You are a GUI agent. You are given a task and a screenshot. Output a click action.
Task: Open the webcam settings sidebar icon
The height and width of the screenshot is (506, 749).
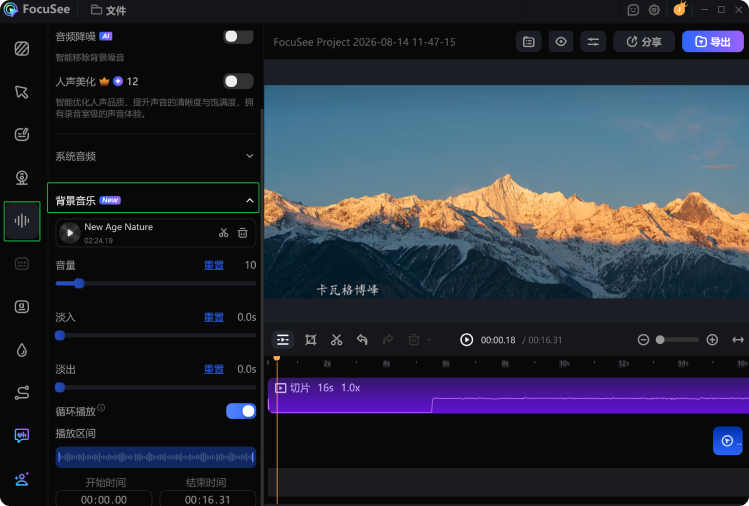[22, 178]
